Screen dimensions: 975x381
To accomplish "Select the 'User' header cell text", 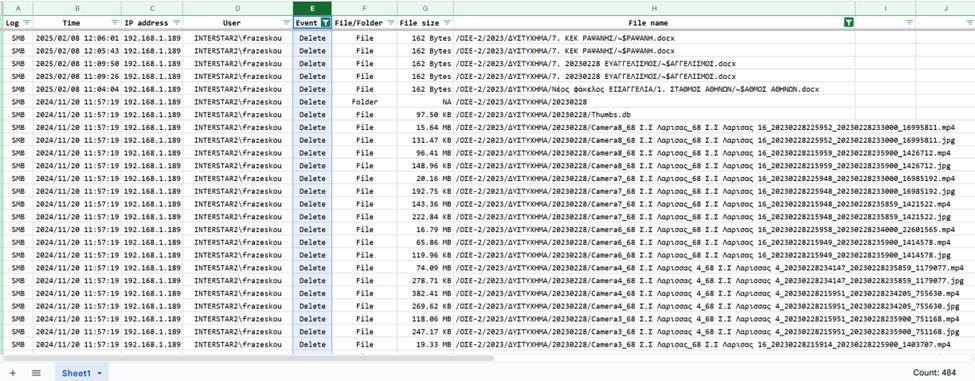I will point(231,23).
